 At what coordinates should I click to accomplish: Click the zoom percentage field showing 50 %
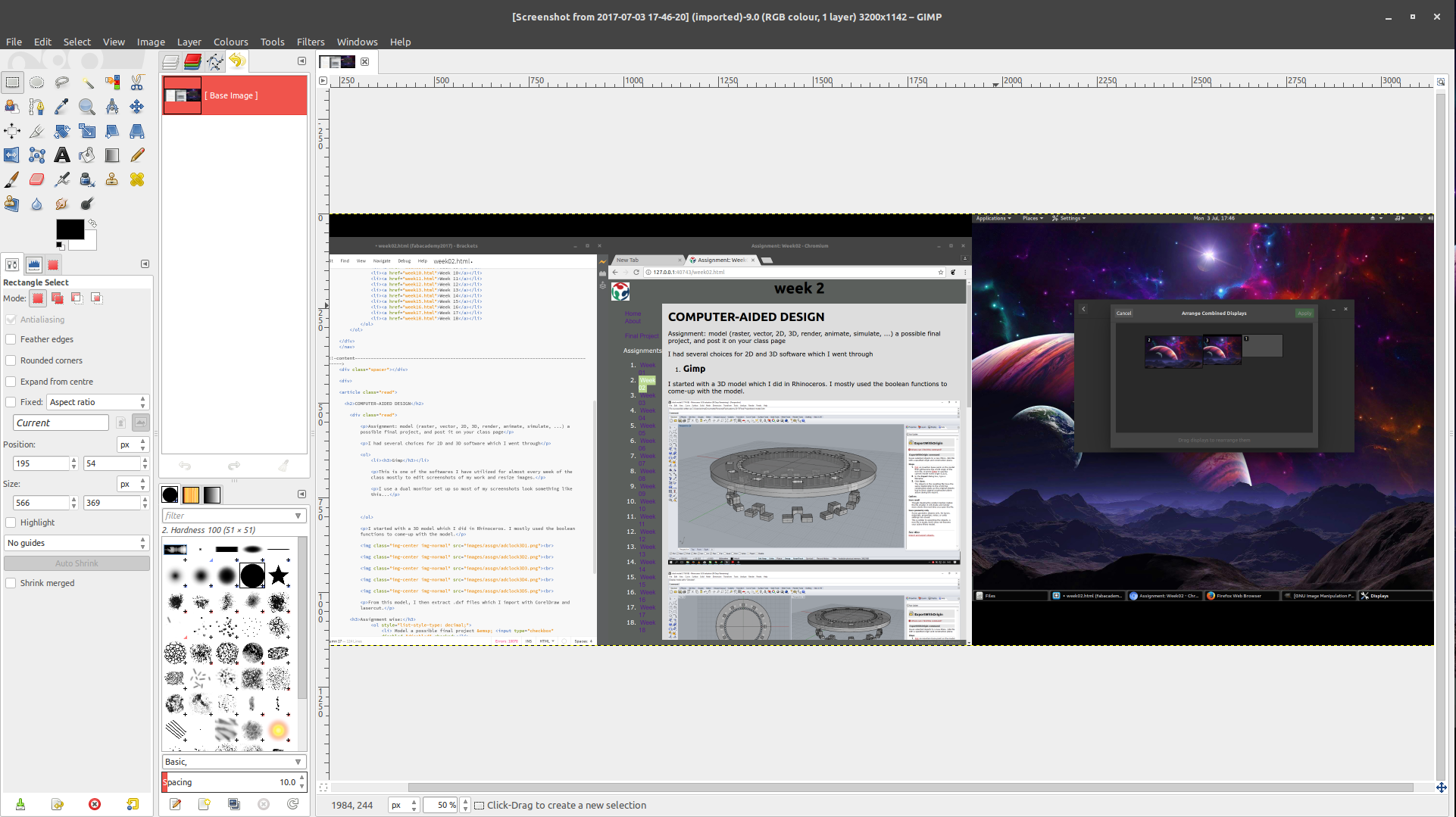pyautogui.click(x=442, y=805)
